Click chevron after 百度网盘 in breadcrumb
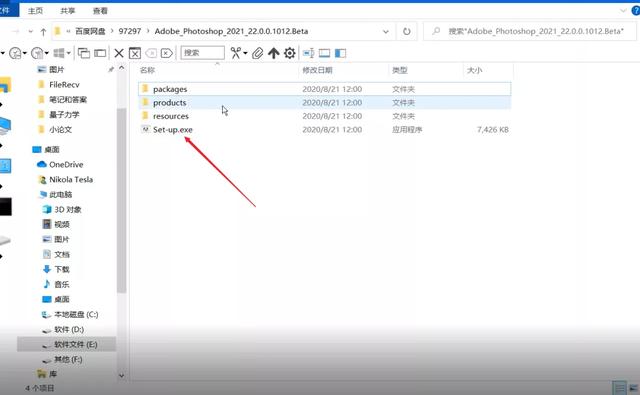The image size is (640, 395). pos(112,31)
